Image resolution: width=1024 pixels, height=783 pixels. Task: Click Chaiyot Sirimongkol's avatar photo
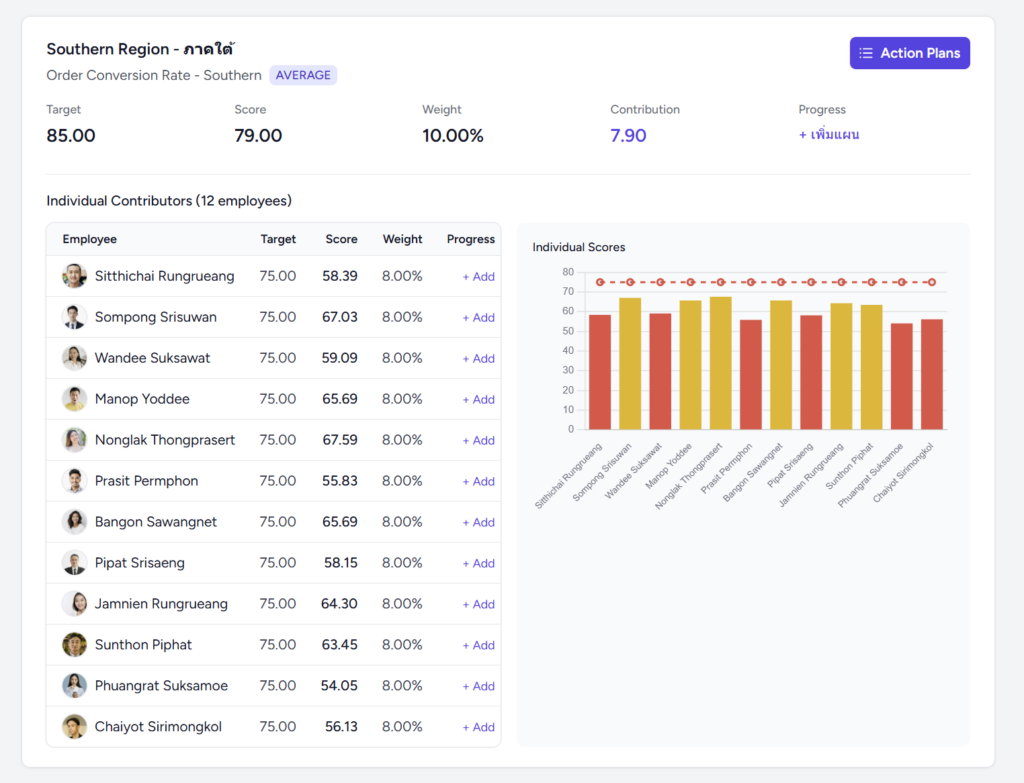click(x=74, y=727)
